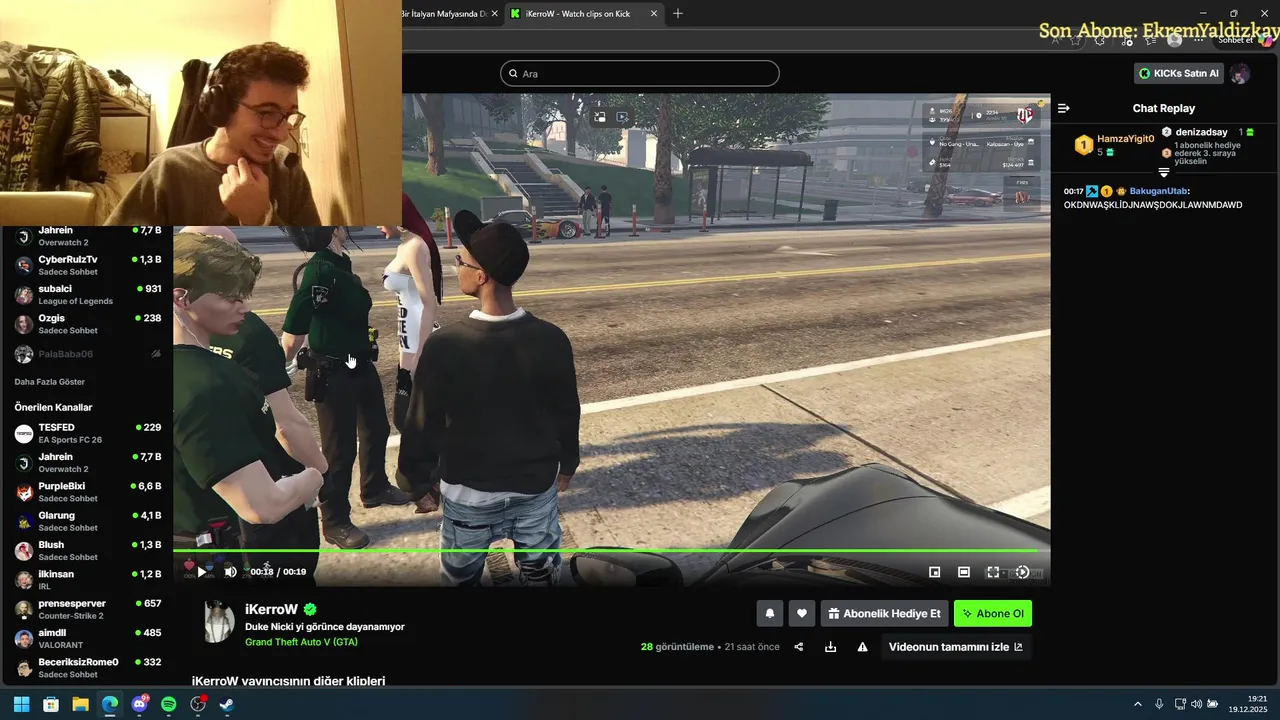Open Videonun tamamını izle link
This screenshot has width=1280, height=720.
955,647
